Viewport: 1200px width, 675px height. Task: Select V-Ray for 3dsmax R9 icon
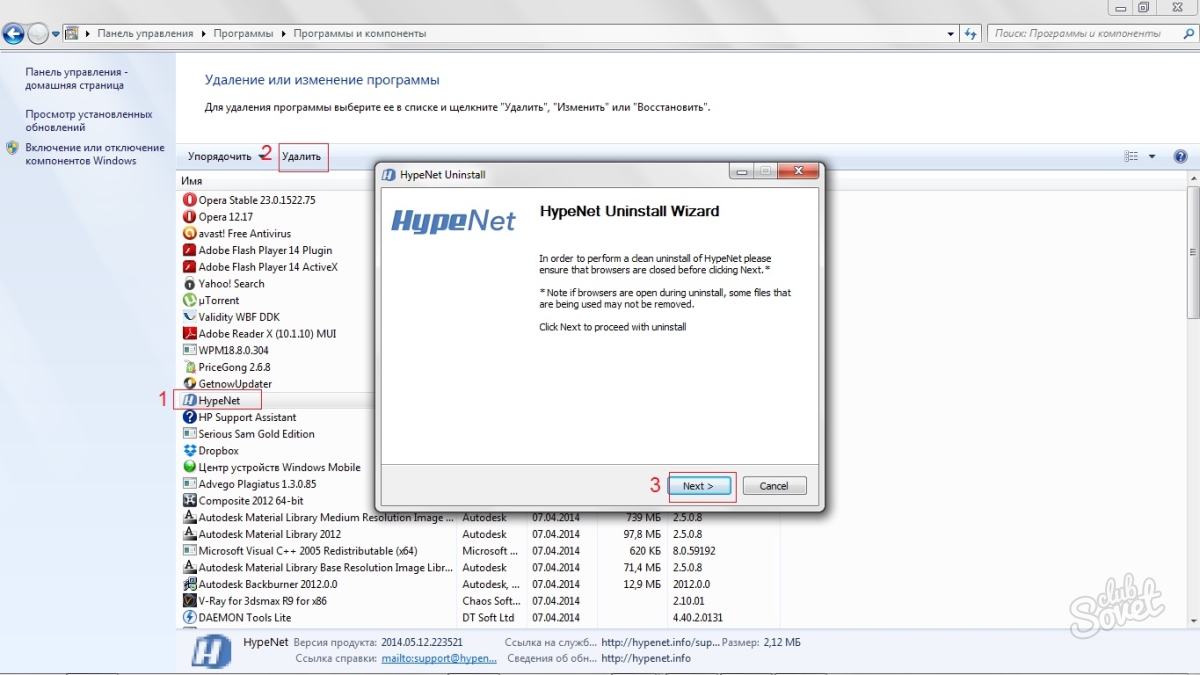(190, 601)
